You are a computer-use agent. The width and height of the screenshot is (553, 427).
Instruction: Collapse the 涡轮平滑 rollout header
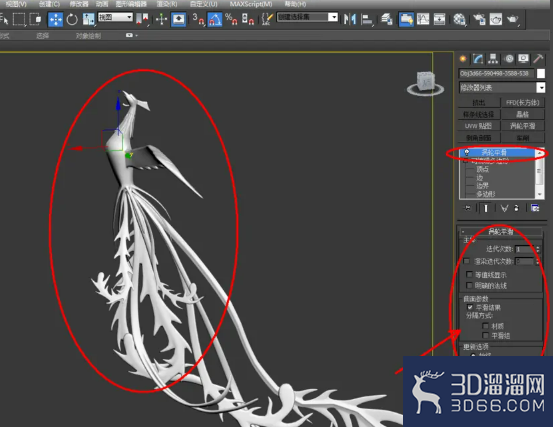[500, 232]
